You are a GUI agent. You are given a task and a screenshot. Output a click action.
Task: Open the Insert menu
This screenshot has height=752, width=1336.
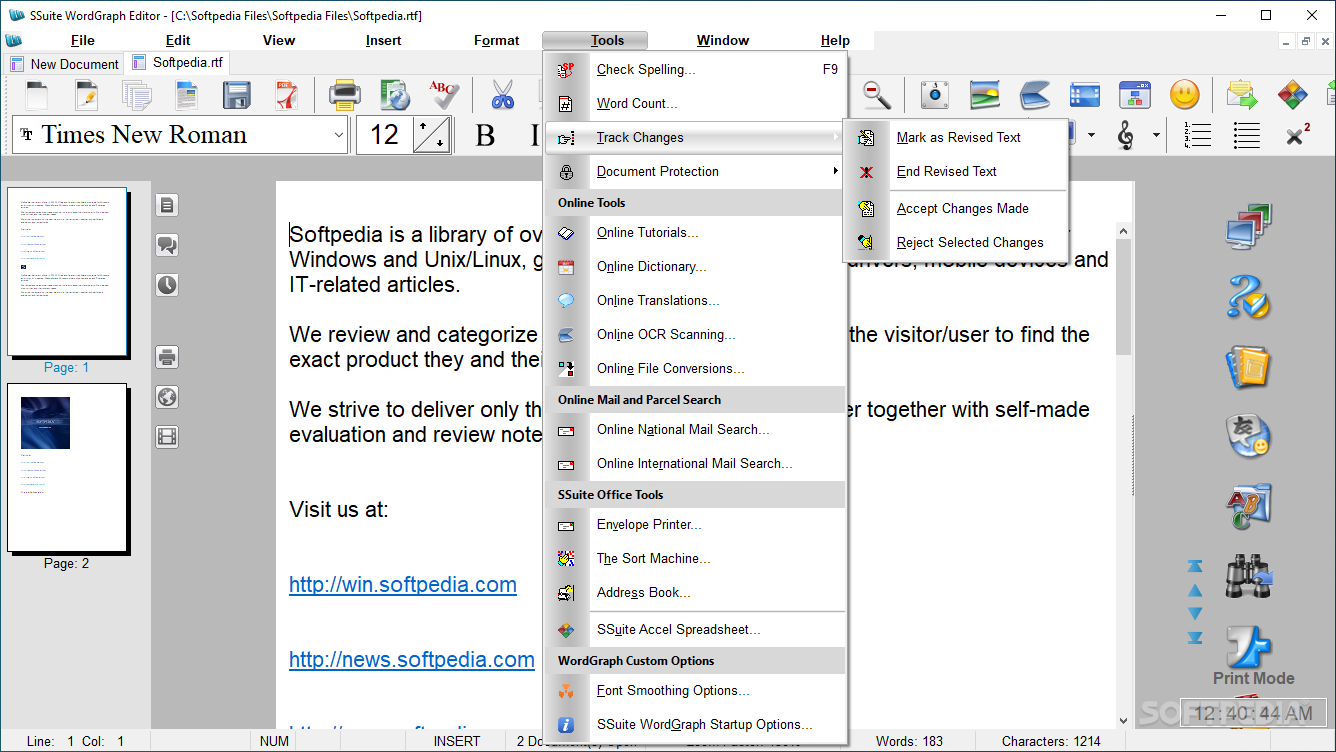coord(384,40)
